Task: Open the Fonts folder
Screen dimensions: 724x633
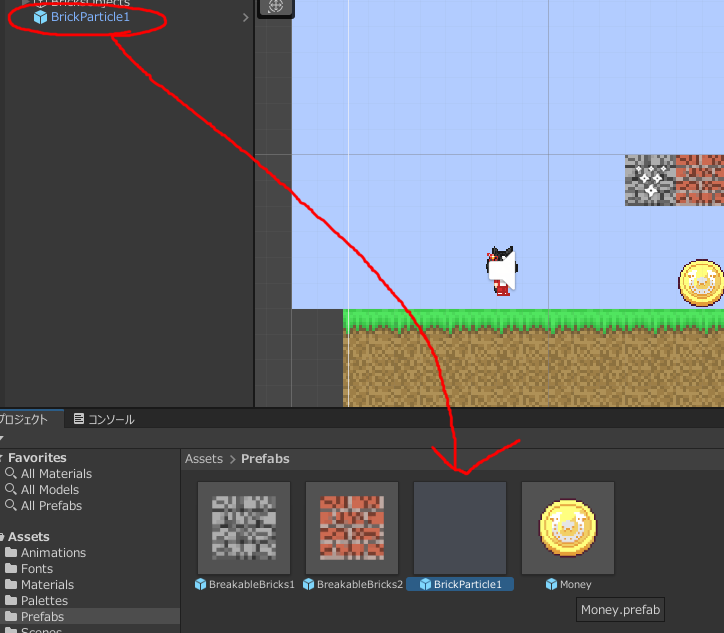Action: 36,568
